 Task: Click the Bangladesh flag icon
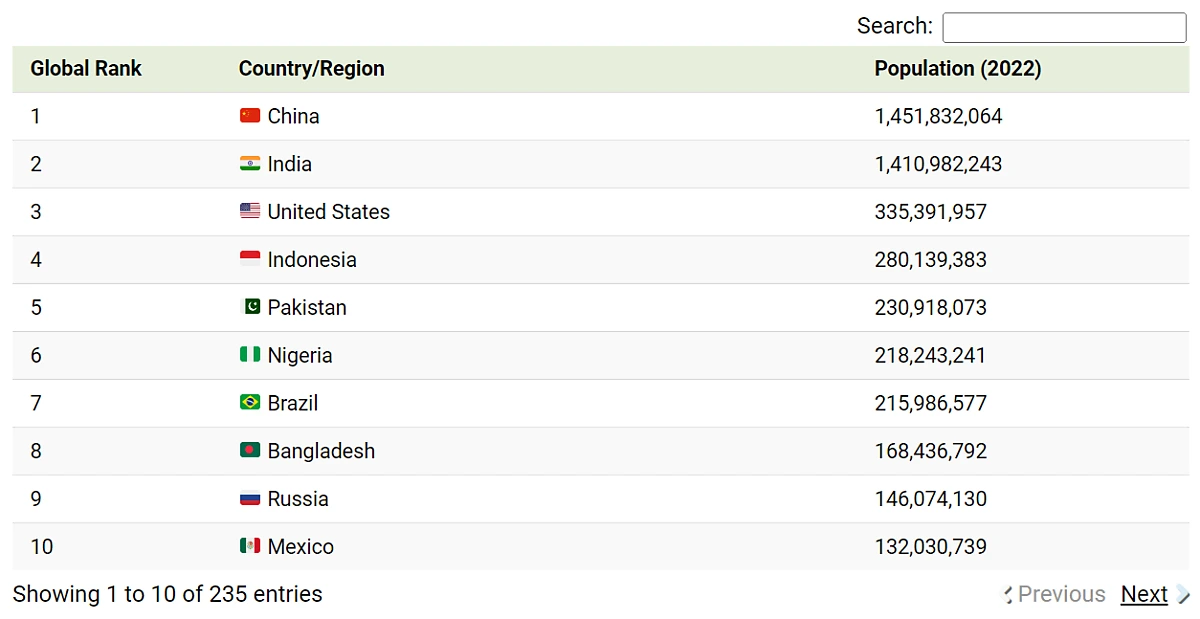250,451
